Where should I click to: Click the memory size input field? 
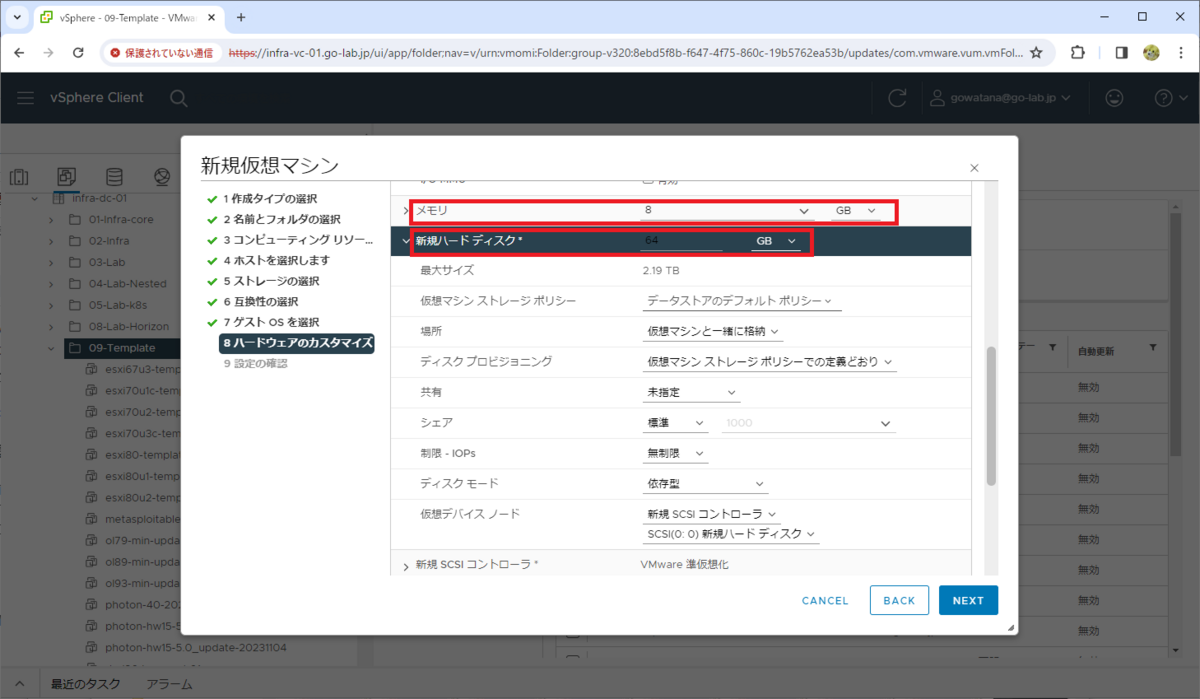point(727,211)
